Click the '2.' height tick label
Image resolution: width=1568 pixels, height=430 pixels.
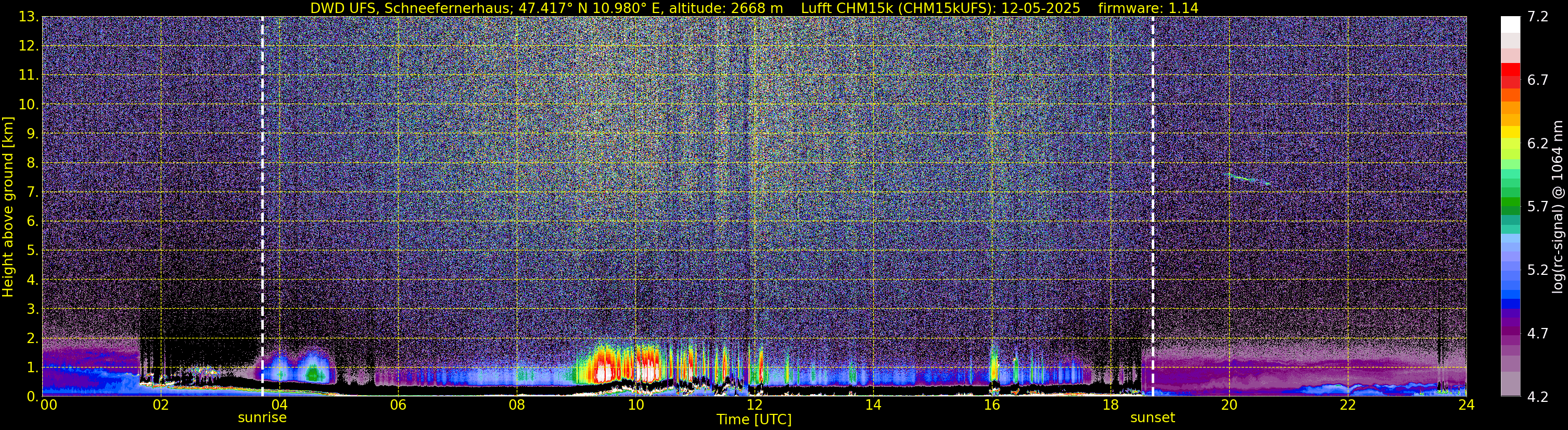[x=32, y=338]
